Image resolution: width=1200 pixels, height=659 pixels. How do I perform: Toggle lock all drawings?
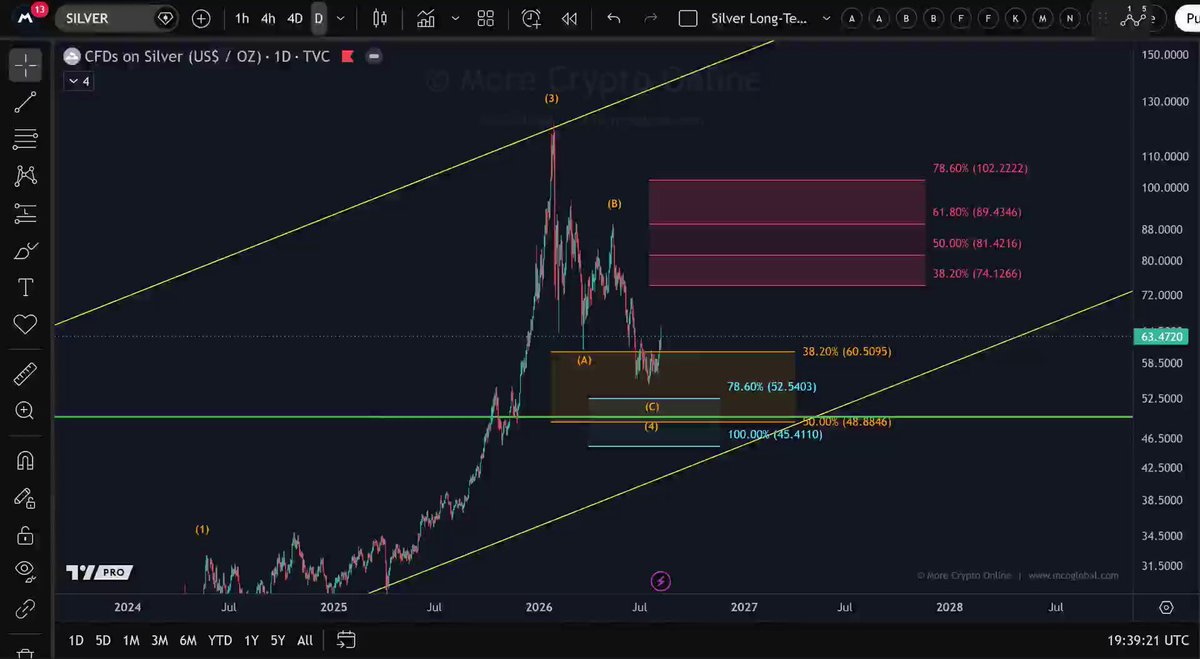coord(25,535)
